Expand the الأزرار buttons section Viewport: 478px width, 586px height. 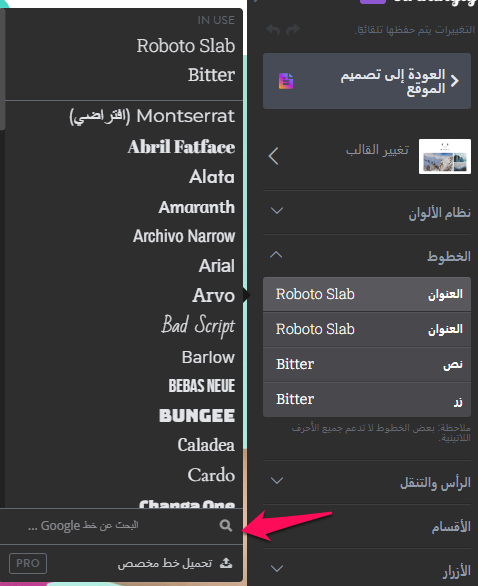click(367, 570)
